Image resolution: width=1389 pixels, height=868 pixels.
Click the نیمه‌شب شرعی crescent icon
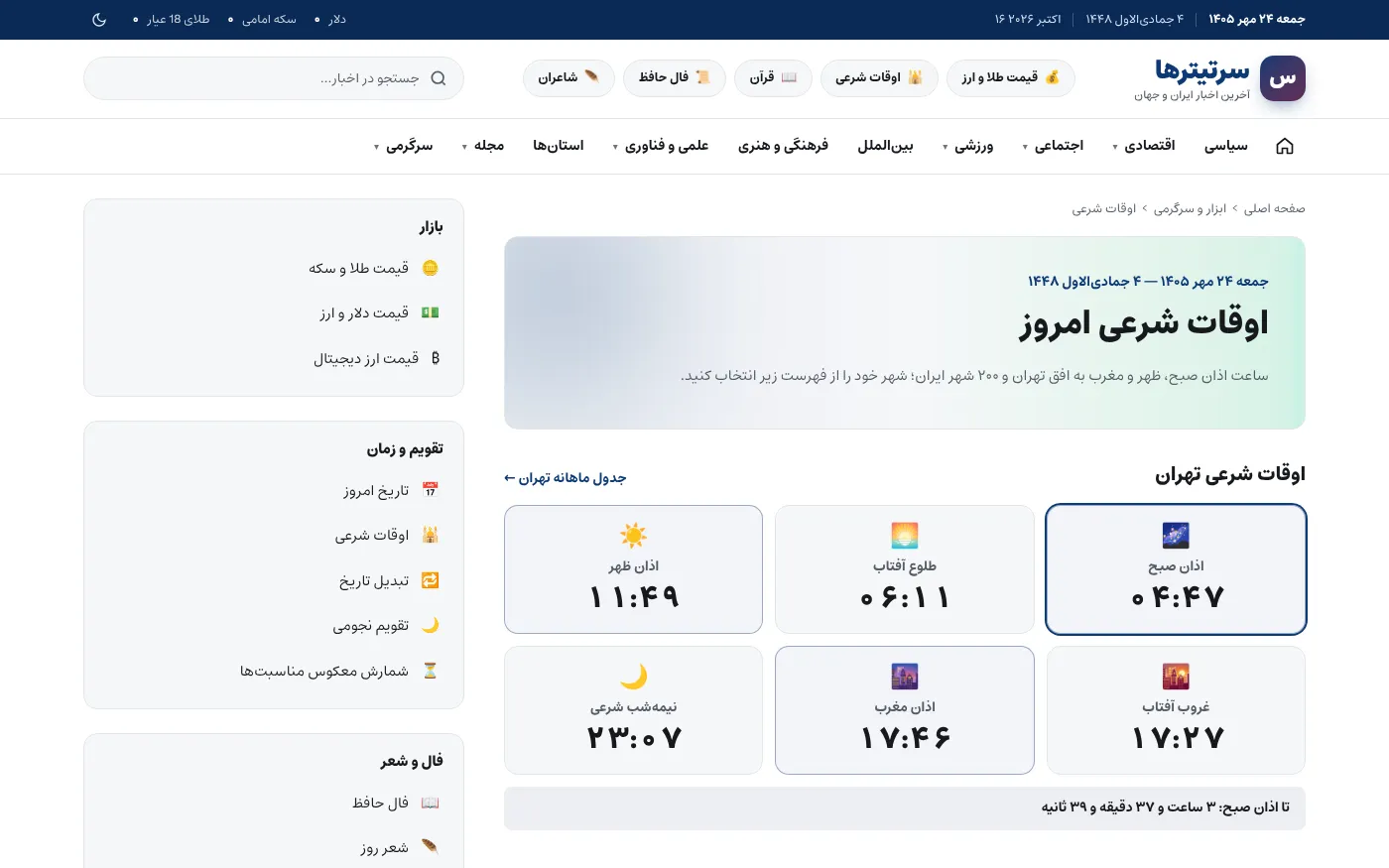pos(633,677)
